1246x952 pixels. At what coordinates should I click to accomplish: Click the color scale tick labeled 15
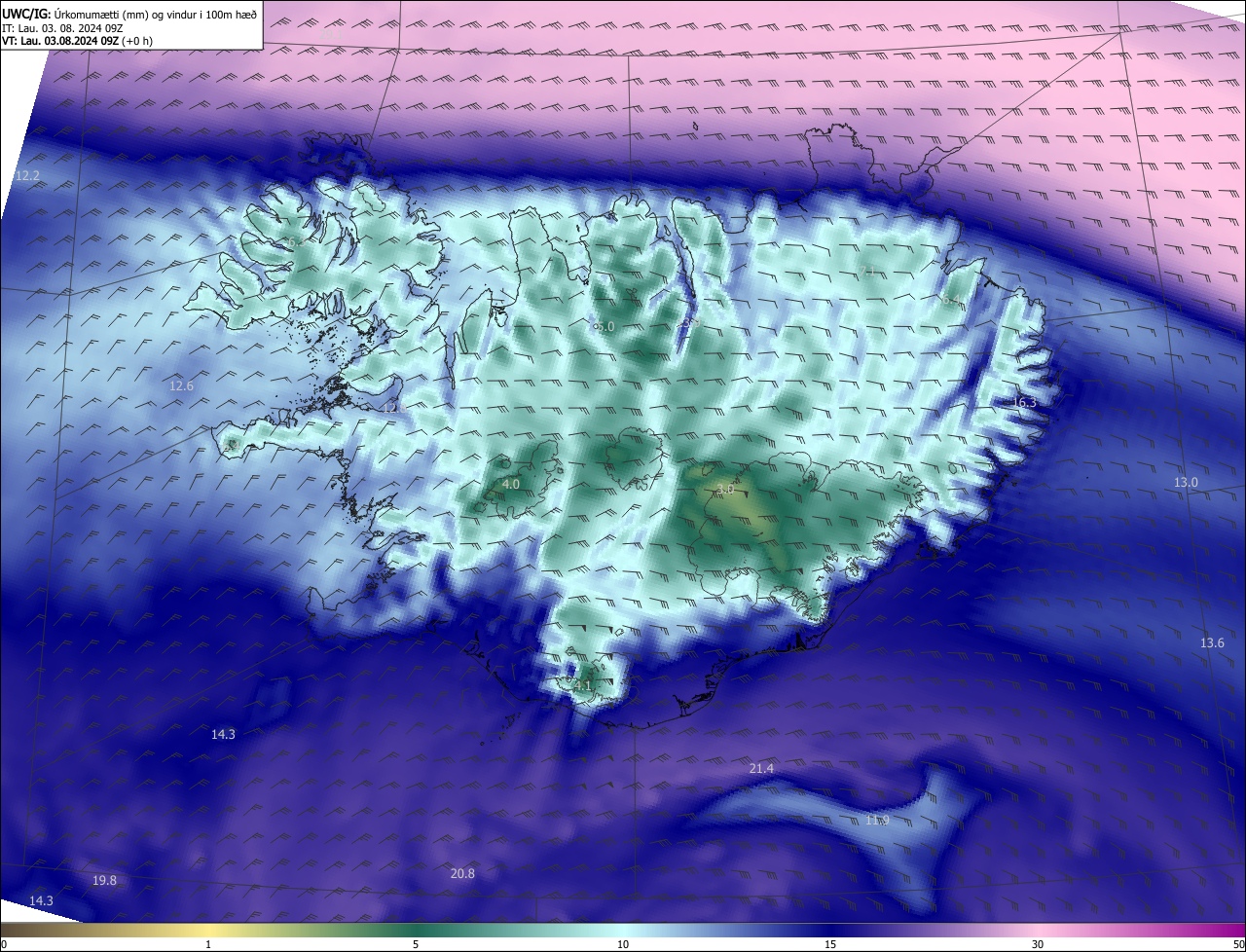click(x=830, y=945)
